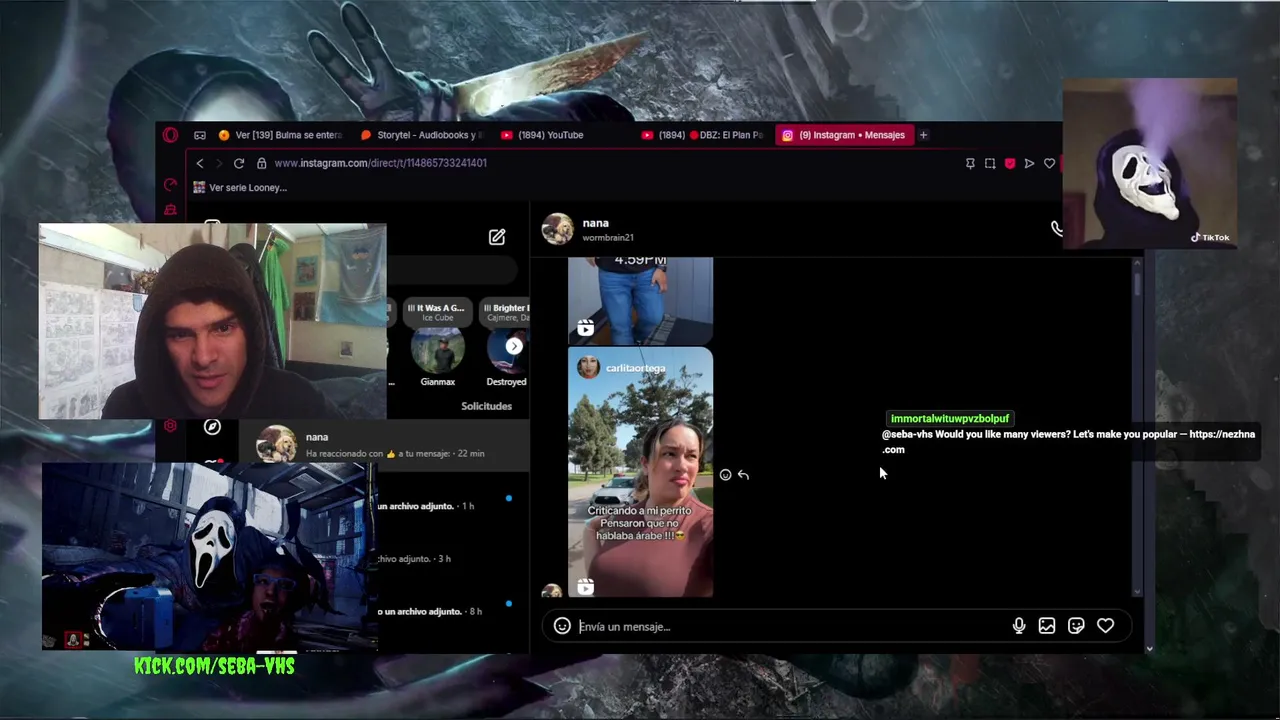This screenshot has width=1280, height=720.
Task: Click the KICK.COM/SEBA-VHS text
Action: click(x=214, y=666)
